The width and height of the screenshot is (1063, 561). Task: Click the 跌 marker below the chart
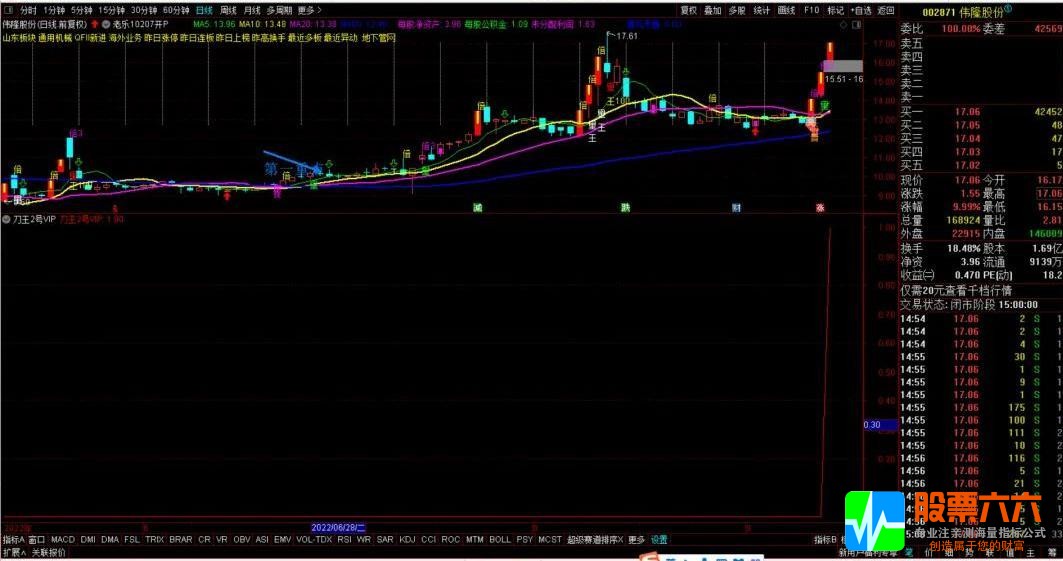[625, 208]
